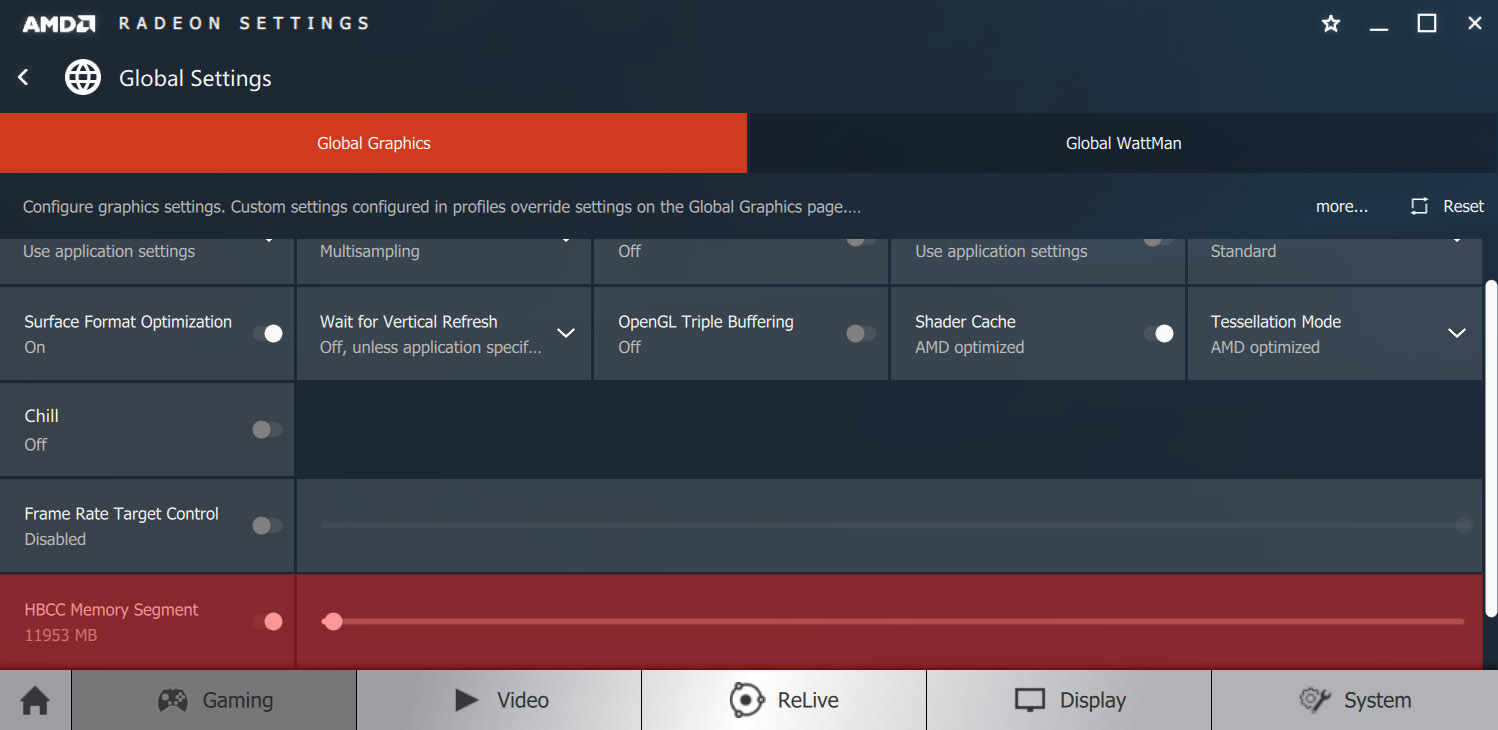
Task: Open the Display section
Action: [x=1069, y=700]
